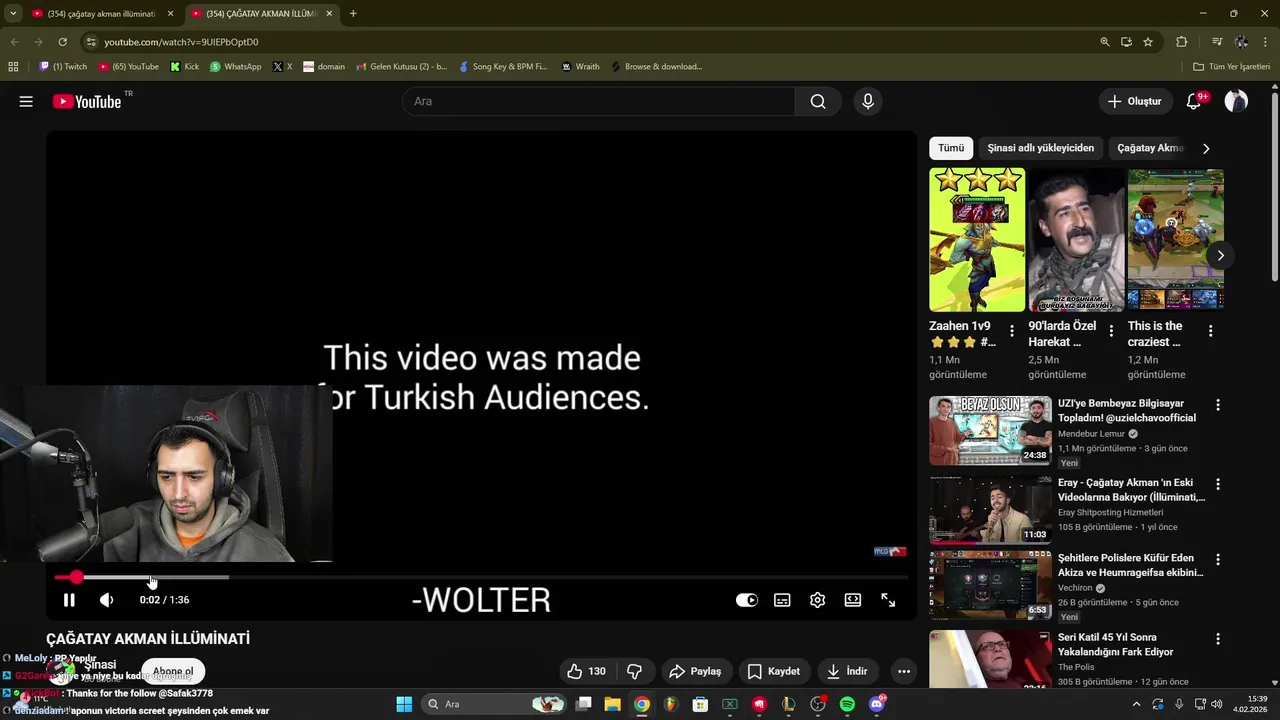Enter fullscreen mode
The image size is (1280, 720).
click(x=888, y=600)
